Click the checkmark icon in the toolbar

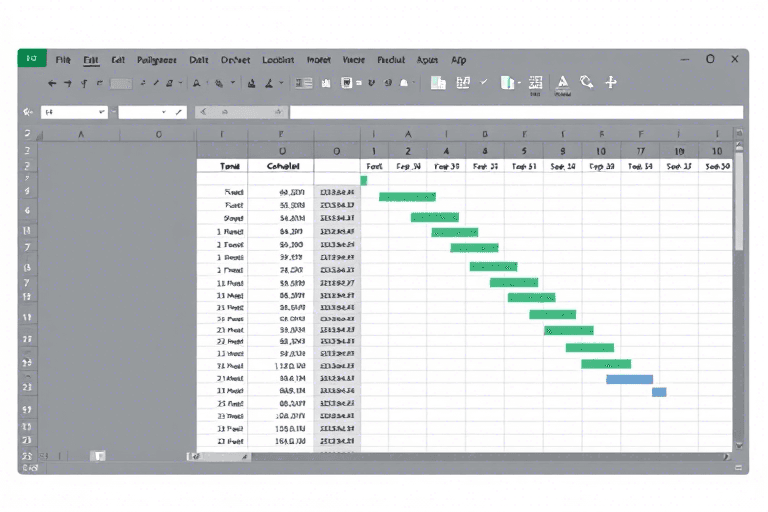click(485, 83)
